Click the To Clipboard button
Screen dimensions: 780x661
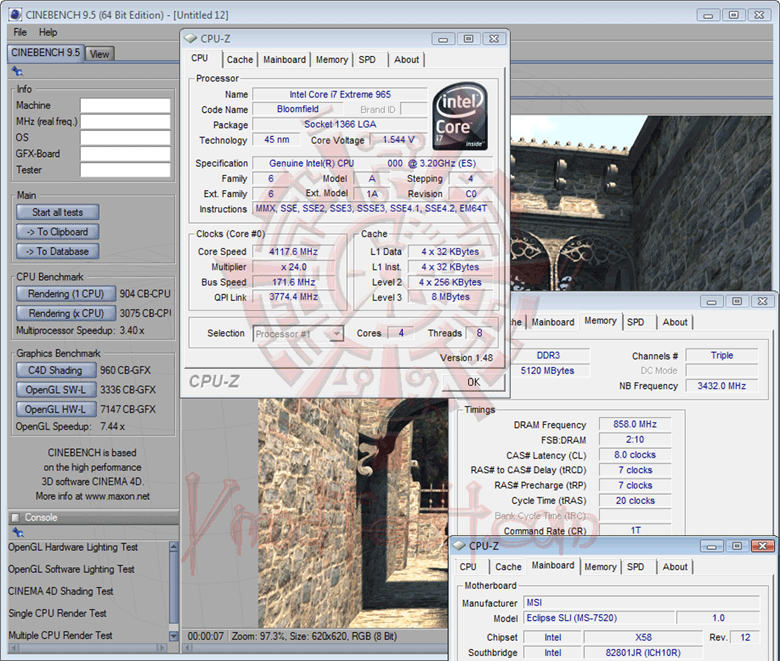click(x=58, y=232)
